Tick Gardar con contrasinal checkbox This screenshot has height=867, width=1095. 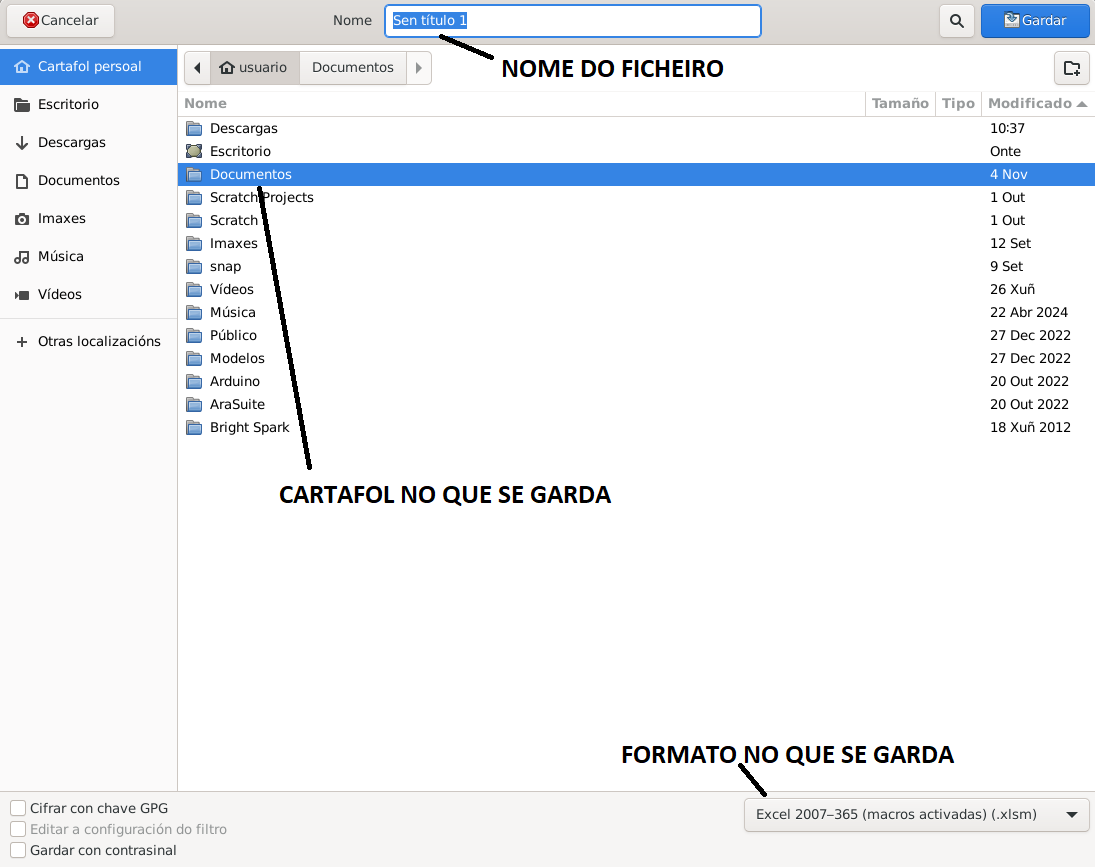(x=18, y=850)
